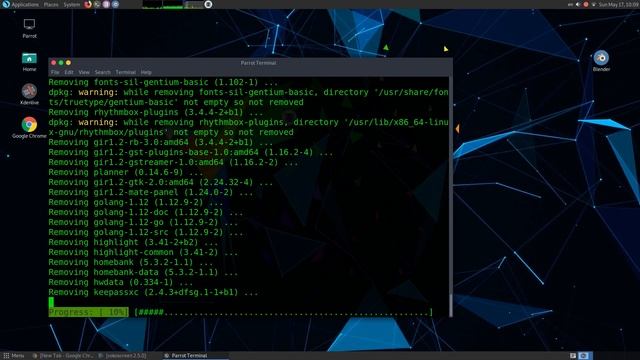Click 'Removing fonts-sil-gentium-basic (1.102-1)' line

[x=163, y=82]
